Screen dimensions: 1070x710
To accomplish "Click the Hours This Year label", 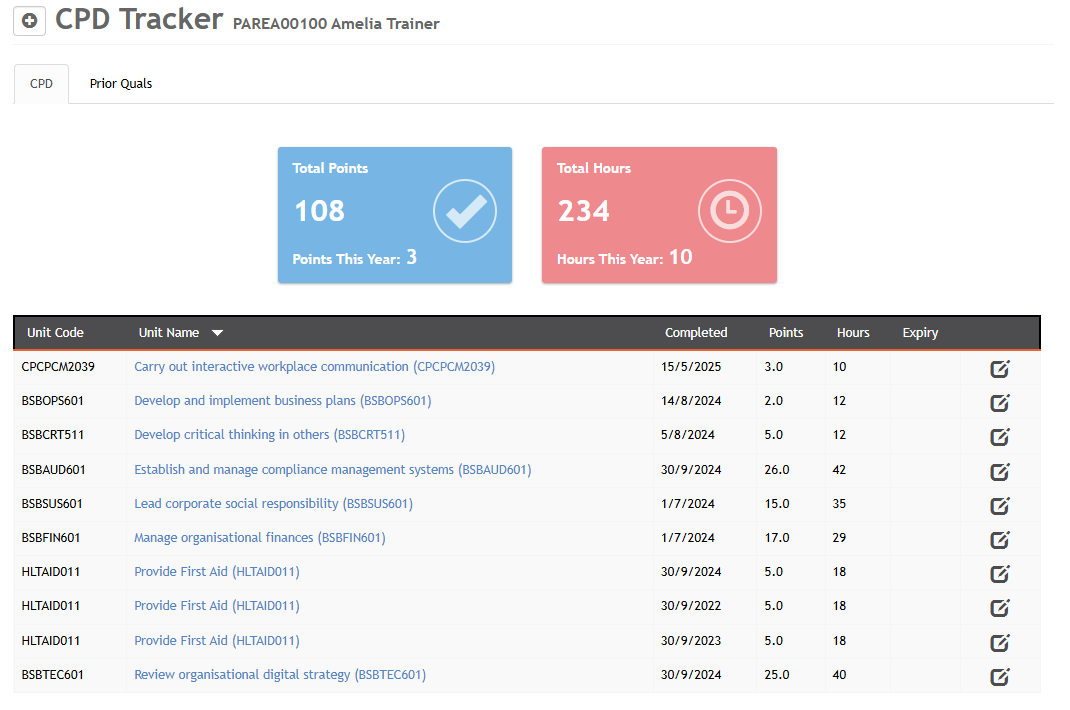I will 610,259.
